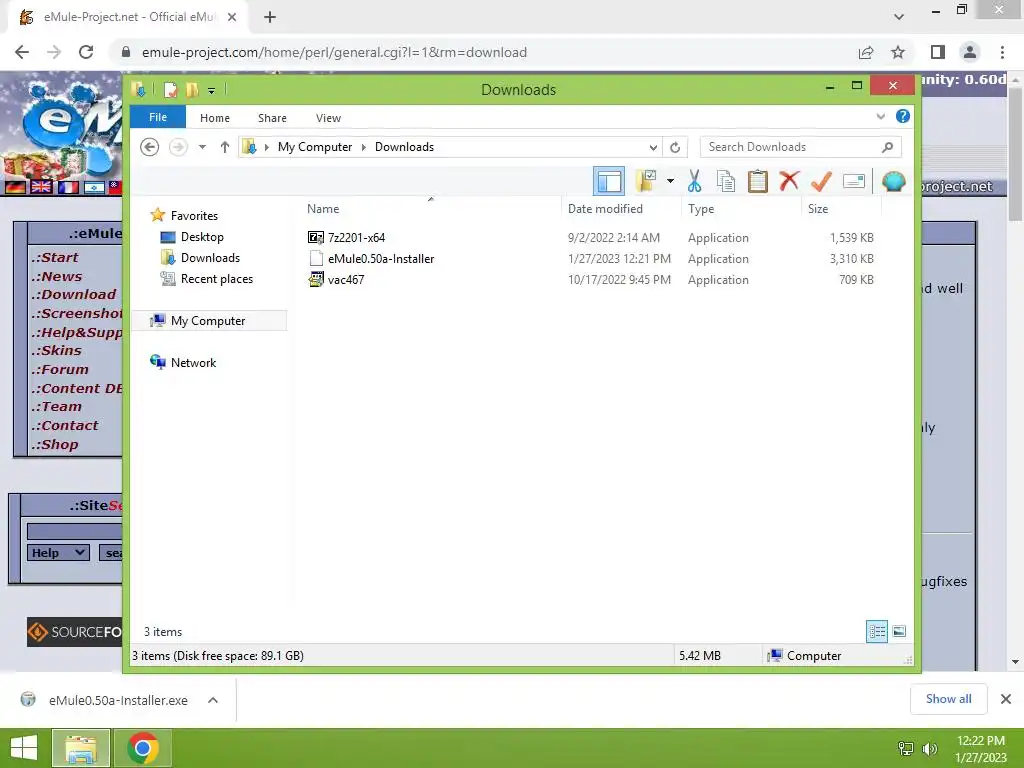Refresh the Downloads folder view
Screen dimensions: 1024x768
click(x=675, y=148)
